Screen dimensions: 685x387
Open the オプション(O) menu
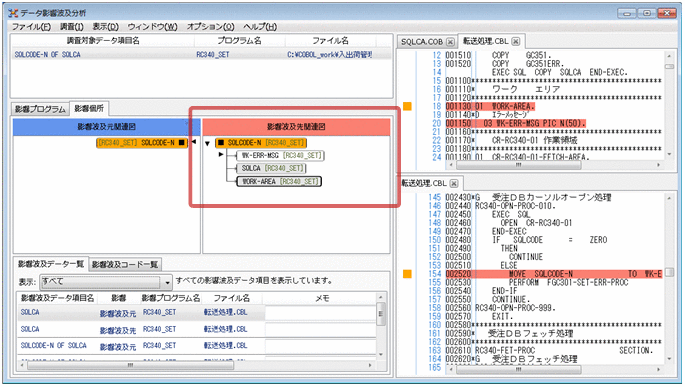click(211, 27)
